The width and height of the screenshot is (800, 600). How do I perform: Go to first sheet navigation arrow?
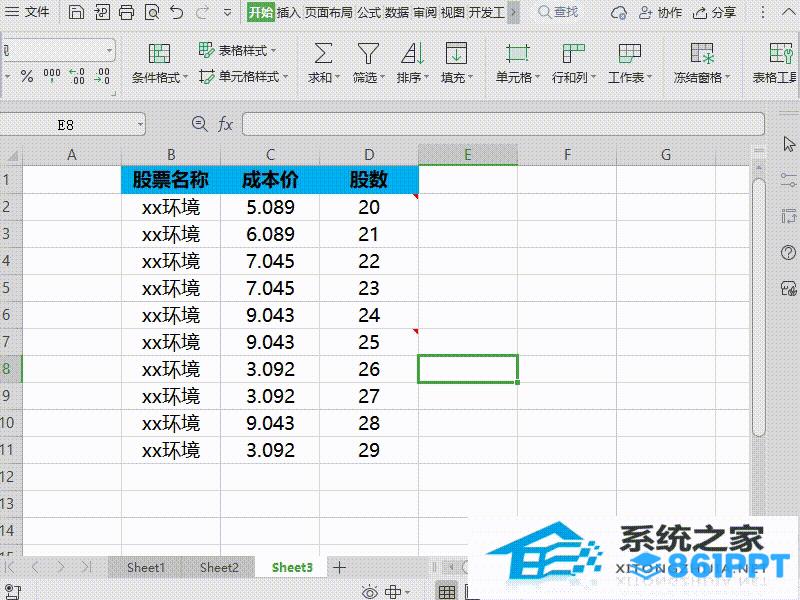(x=9, y=567)
